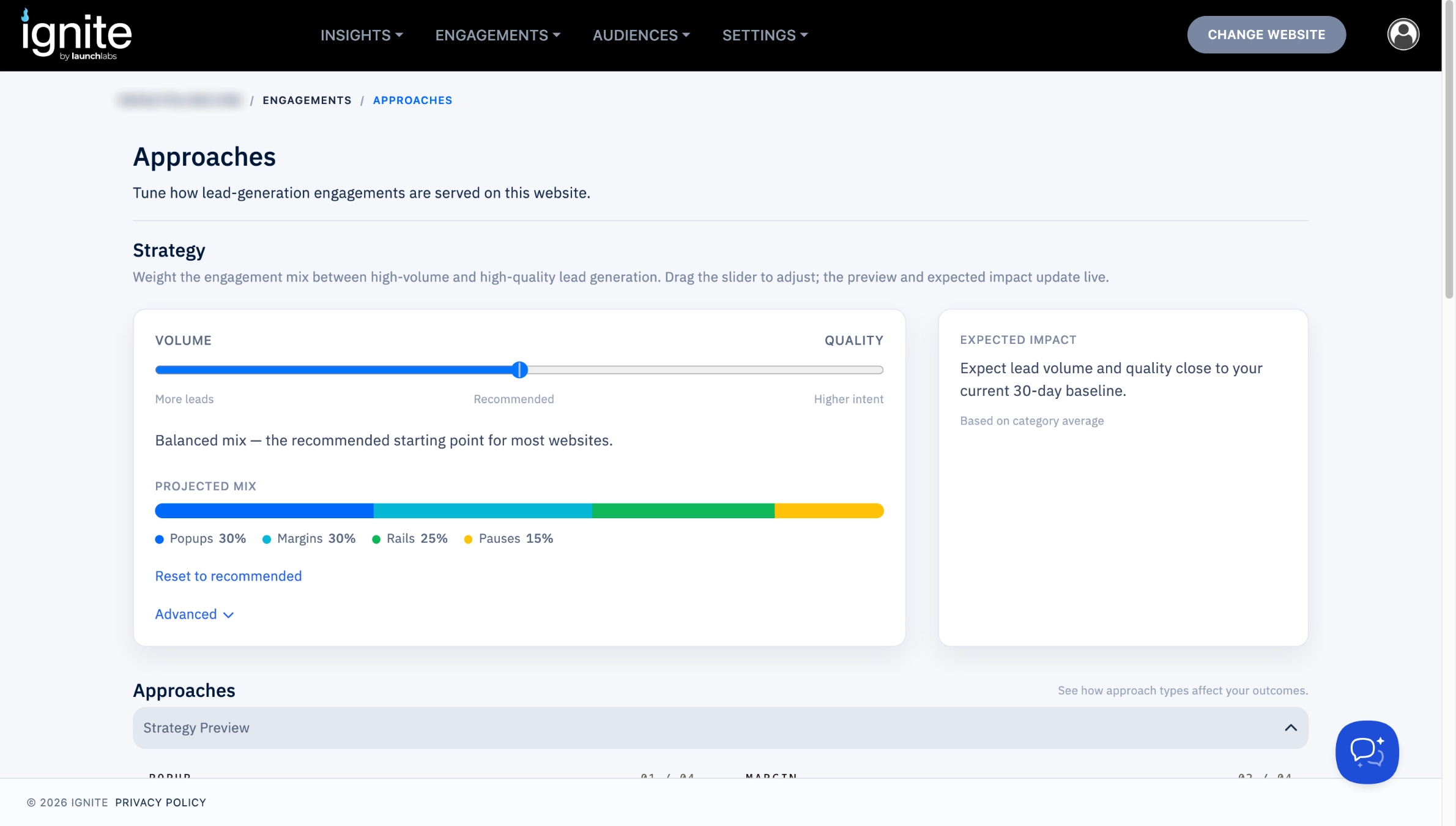Open the Settings menu

point(765,35)
